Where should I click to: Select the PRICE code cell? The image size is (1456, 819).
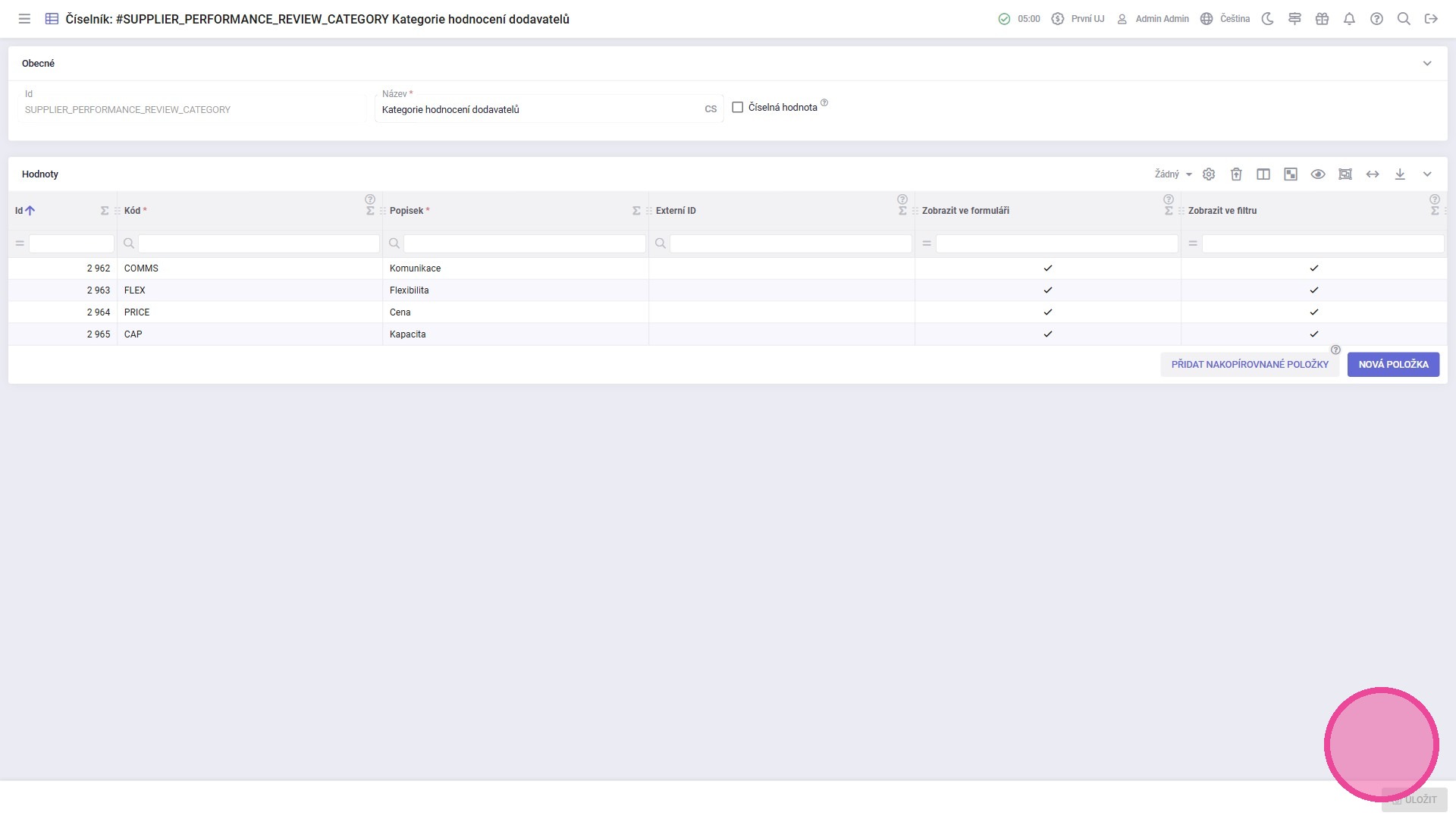point(250,312)
